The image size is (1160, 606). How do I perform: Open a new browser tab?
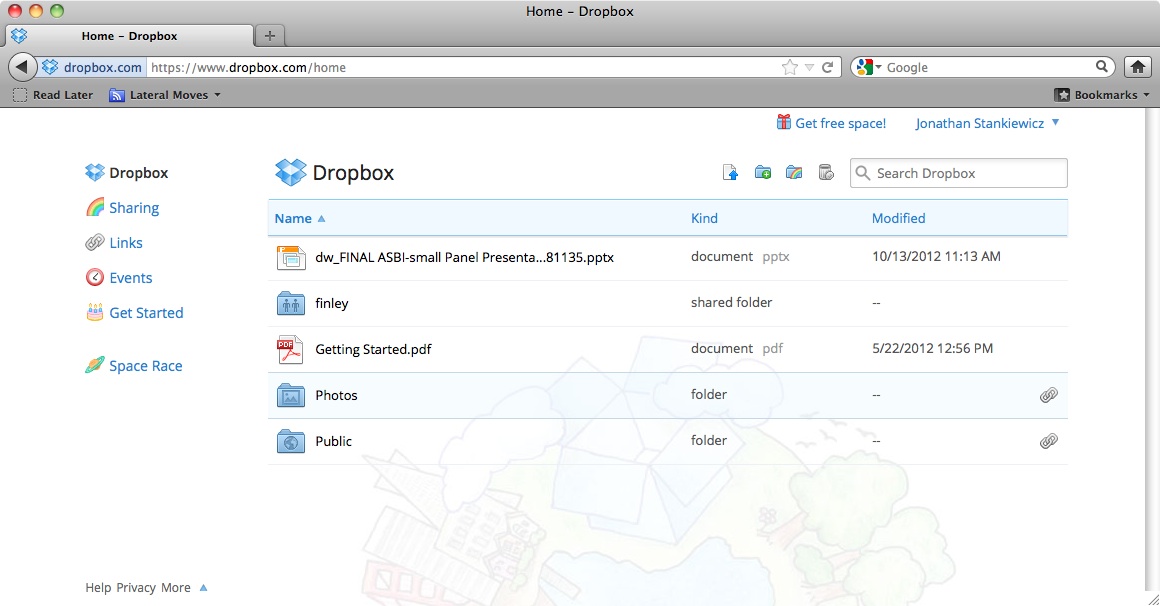coord(269,34)
